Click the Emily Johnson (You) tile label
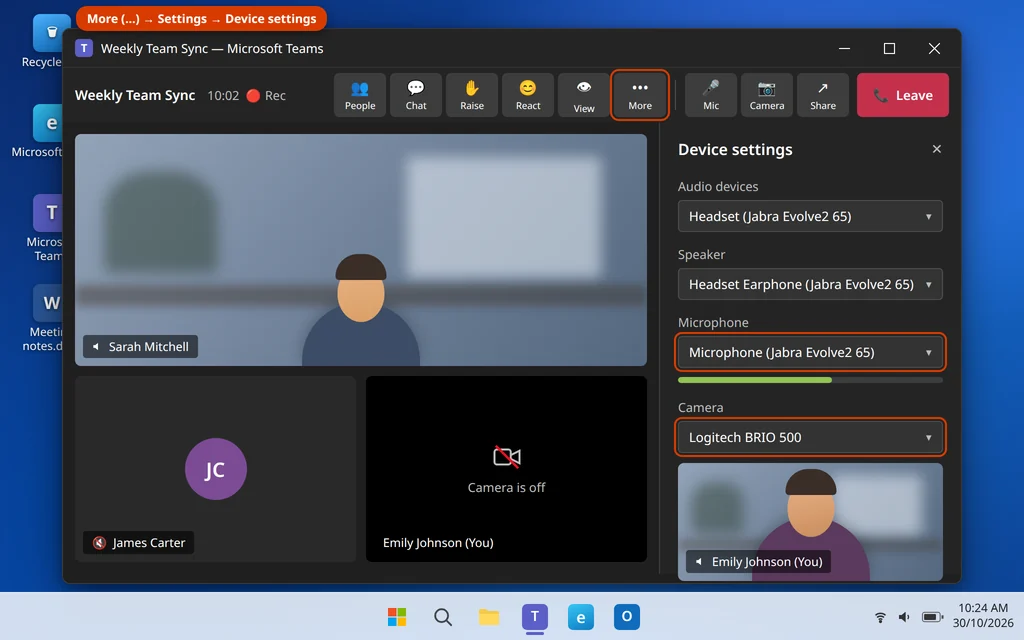 click(x=438, y=543)
